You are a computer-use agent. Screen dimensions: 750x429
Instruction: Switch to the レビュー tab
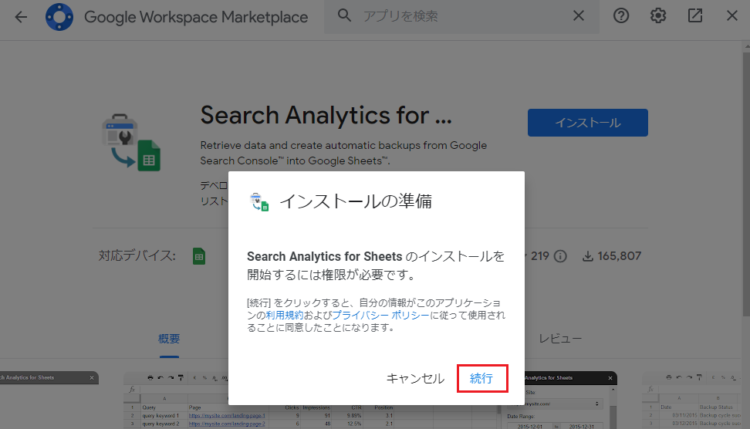coord(560,339)
